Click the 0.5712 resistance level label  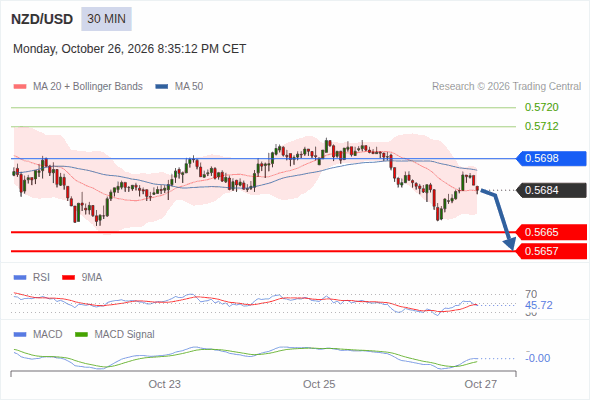click(x=541, y=126)
